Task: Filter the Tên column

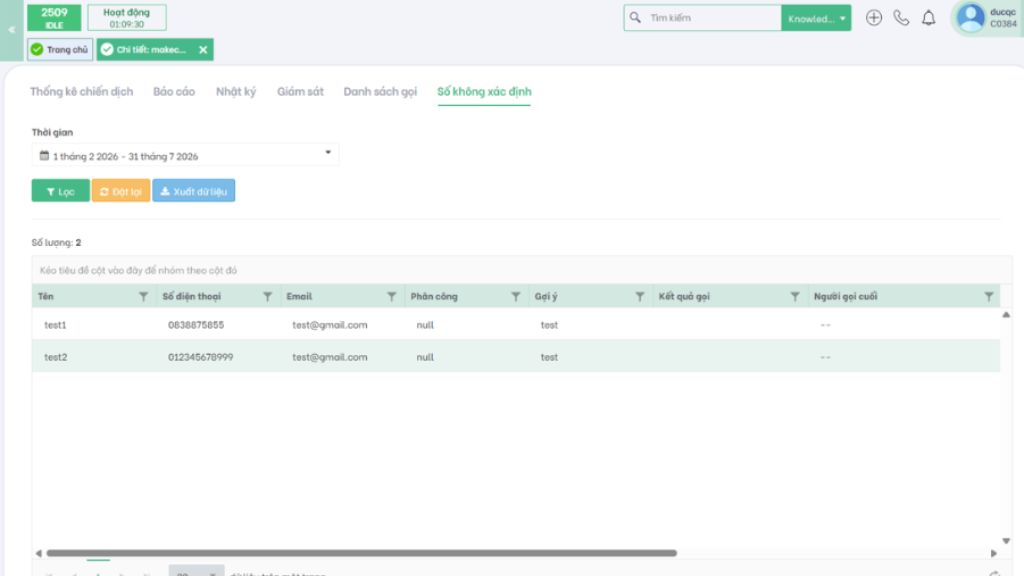Action: pyautogui.click(x=143, y=296)
